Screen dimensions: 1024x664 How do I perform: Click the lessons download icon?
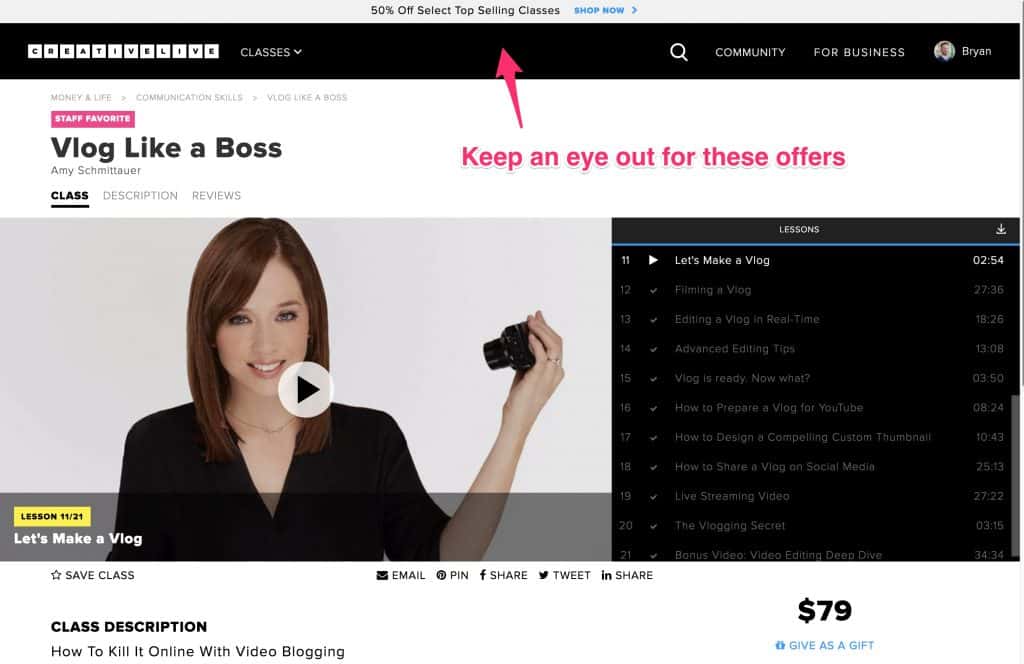1001,229
